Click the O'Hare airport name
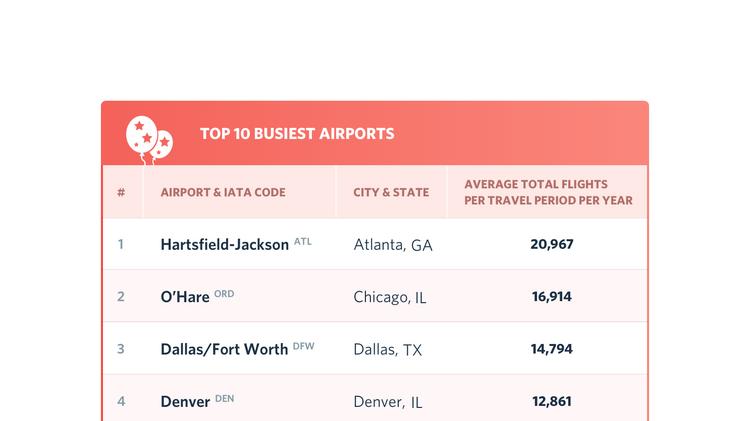750x421 pixels. (x=185, y=297)
